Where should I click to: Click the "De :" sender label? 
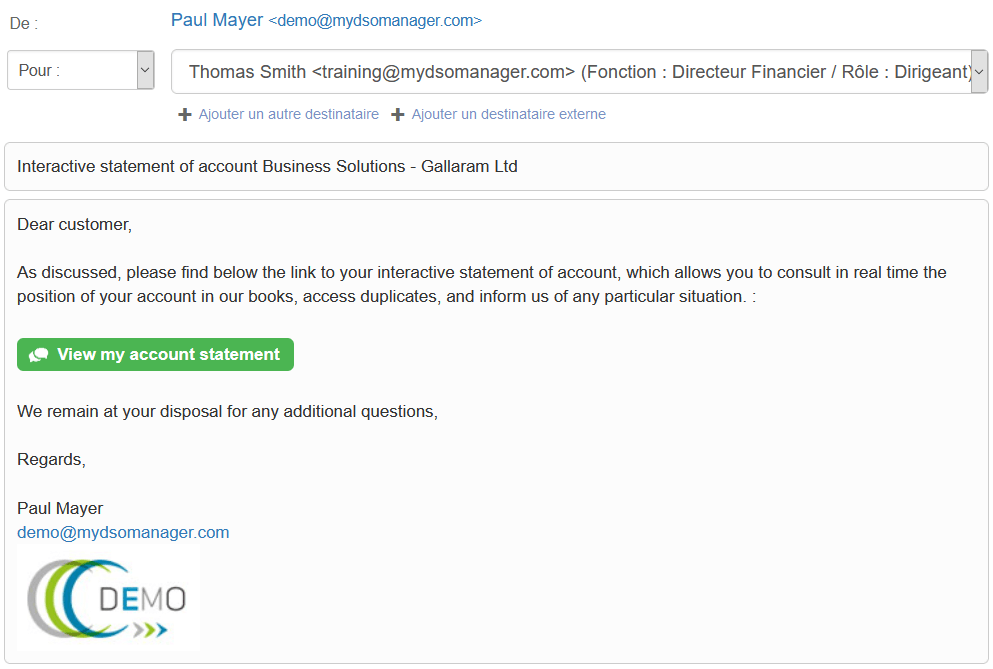24,23
